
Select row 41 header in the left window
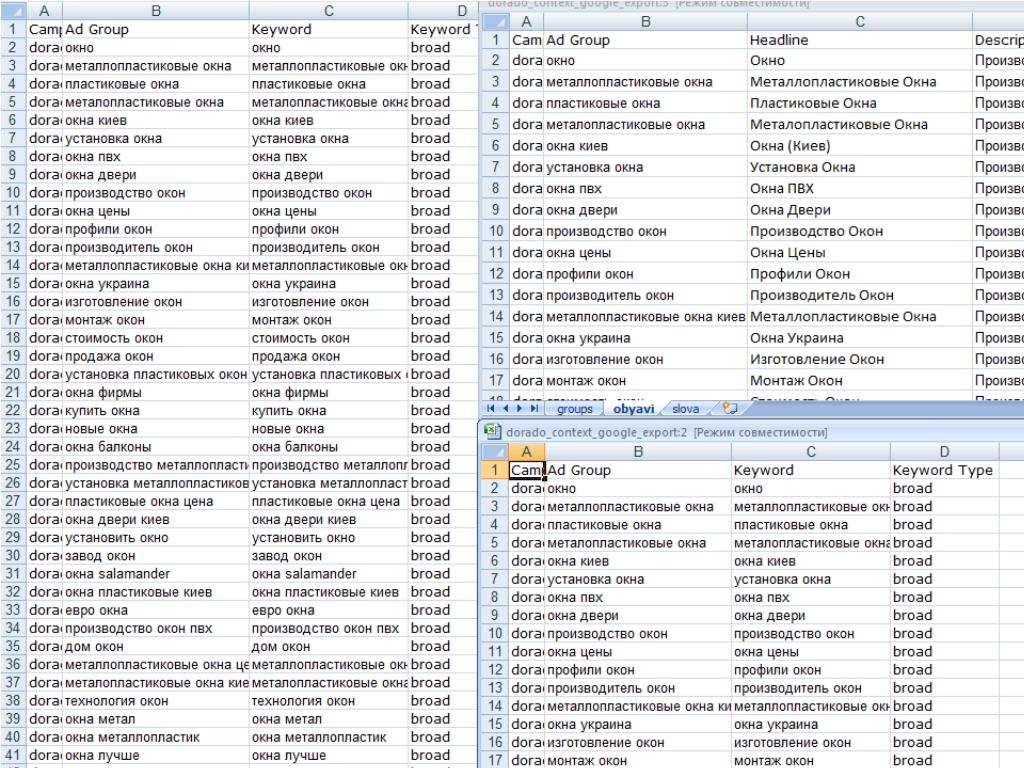click(x=13, y=755)
